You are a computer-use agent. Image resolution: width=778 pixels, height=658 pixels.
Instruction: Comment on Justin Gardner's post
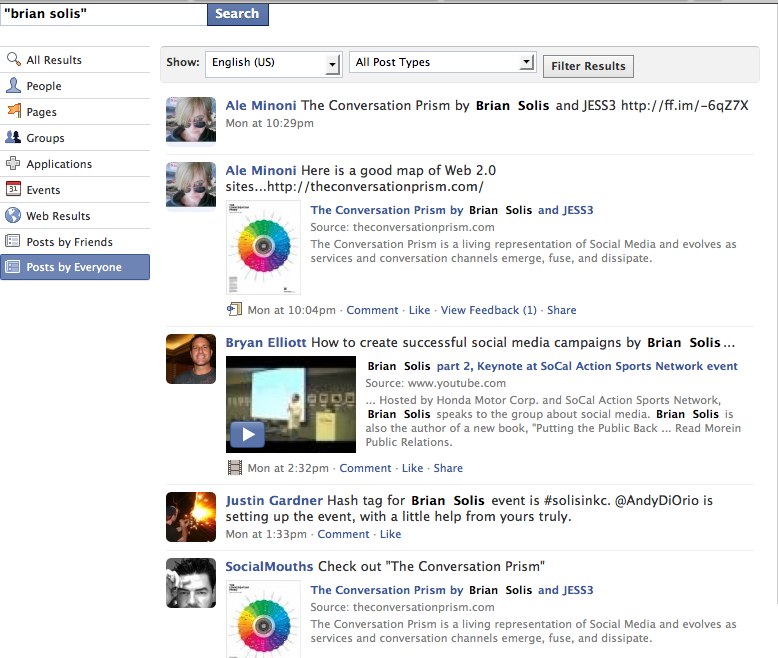[x=343, y=534]
